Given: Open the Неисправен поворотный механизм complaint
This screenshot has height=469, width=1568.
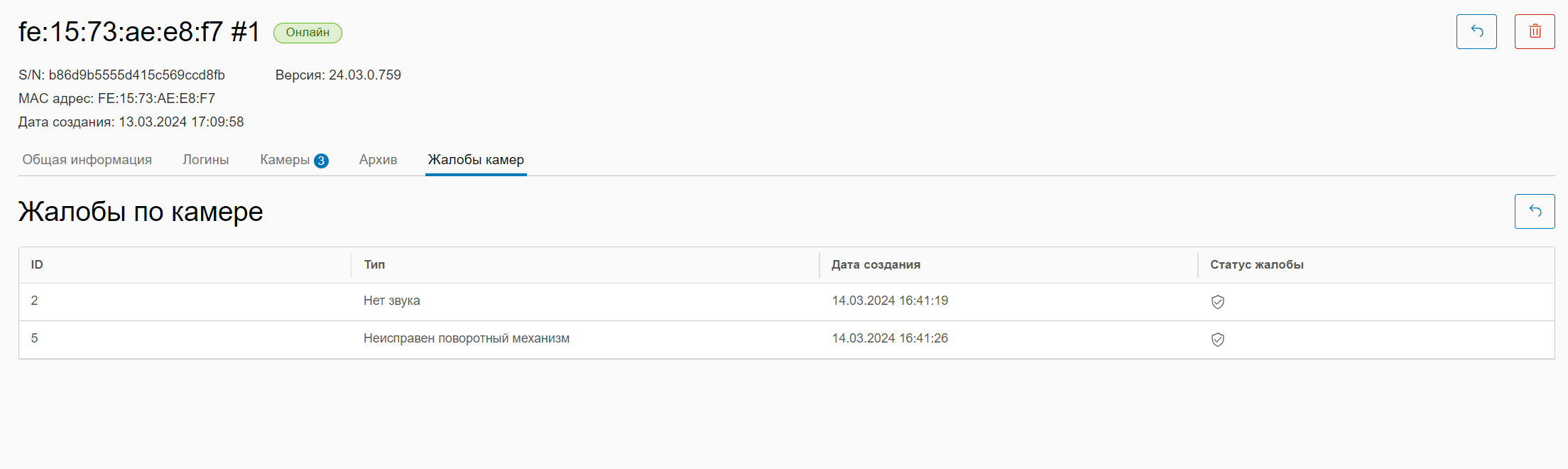Looking at the screenshot, I should click(x=466, y=338).
